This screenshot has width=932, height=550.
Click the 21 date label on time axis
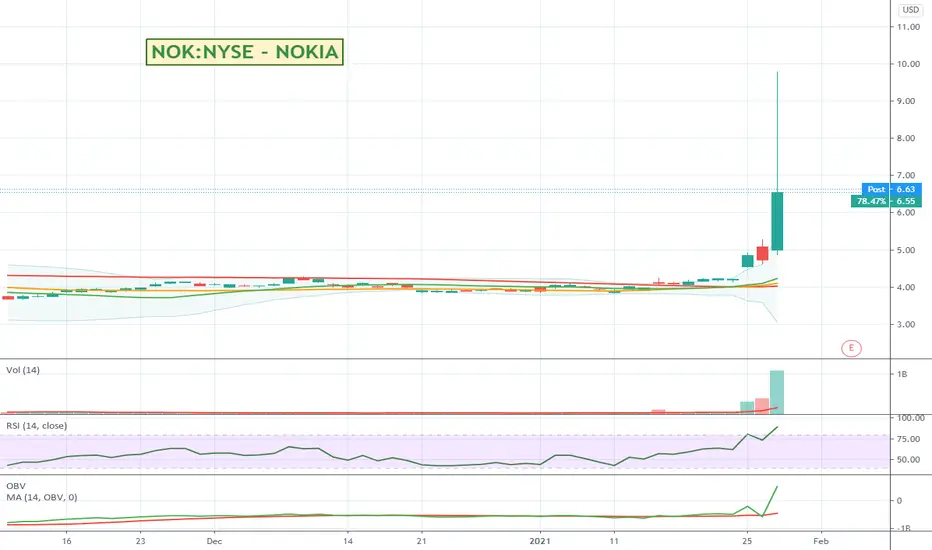(x=421, y=541)
